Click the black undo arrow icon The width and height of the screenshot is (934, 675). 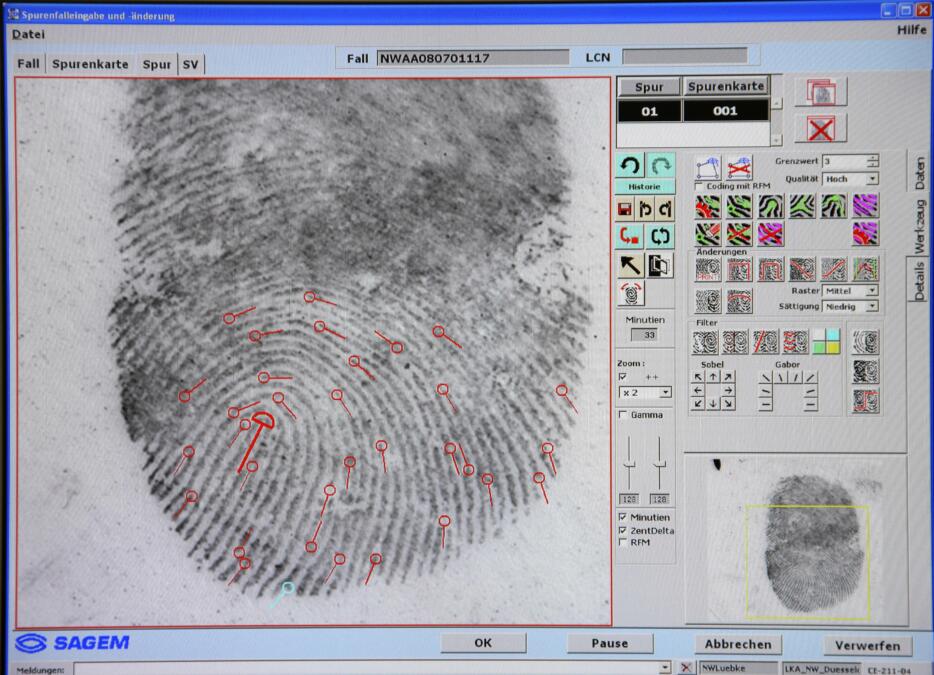[630, 165]
